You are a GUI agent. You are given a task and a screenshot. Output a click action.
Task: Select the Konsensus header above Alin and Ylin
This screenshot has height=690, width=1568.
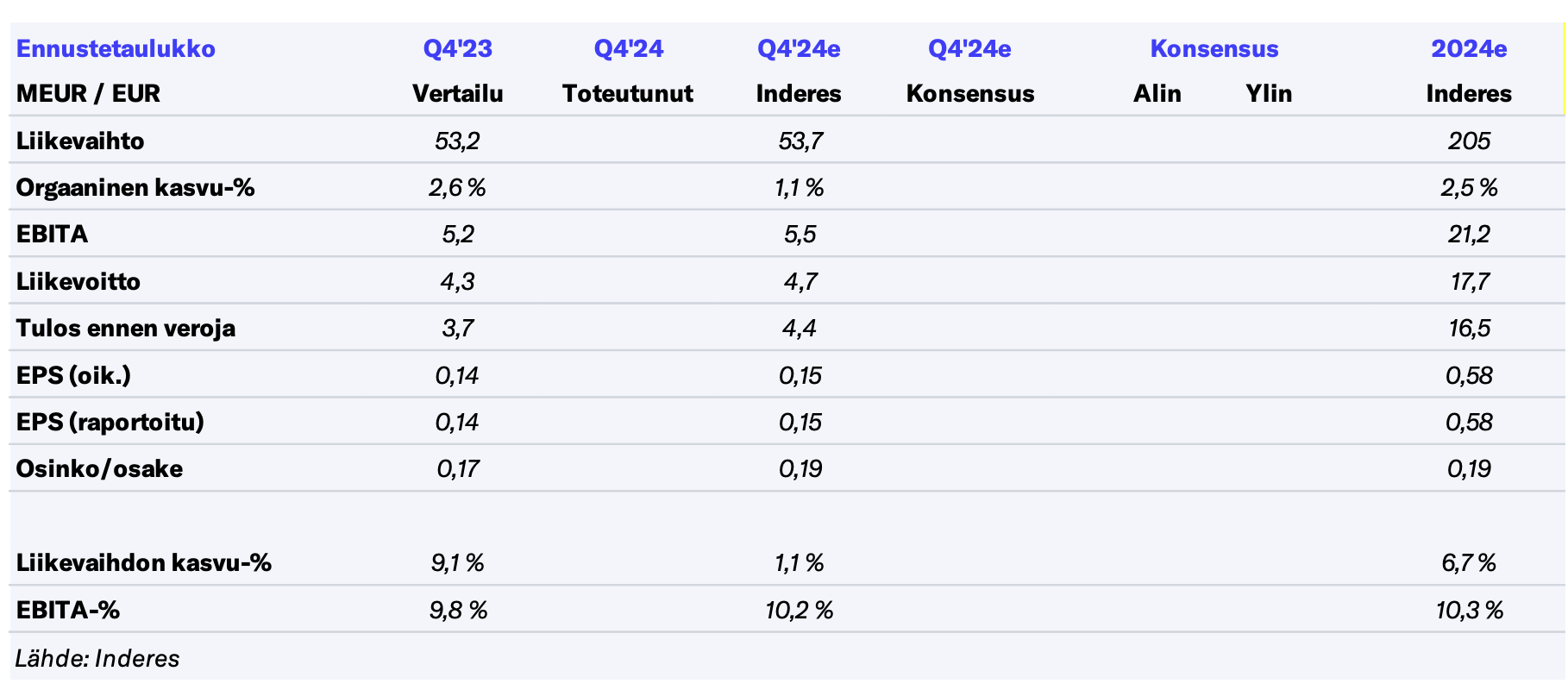point(1214,48)
